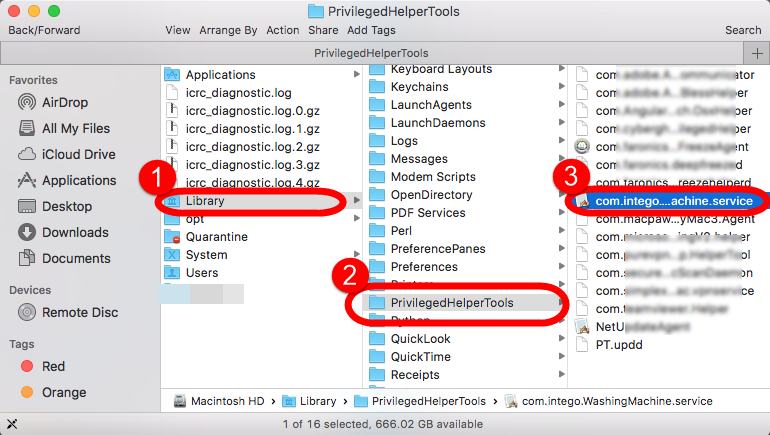
Task: Expand the QuickLook folder arrow
Action: [561, 338]
